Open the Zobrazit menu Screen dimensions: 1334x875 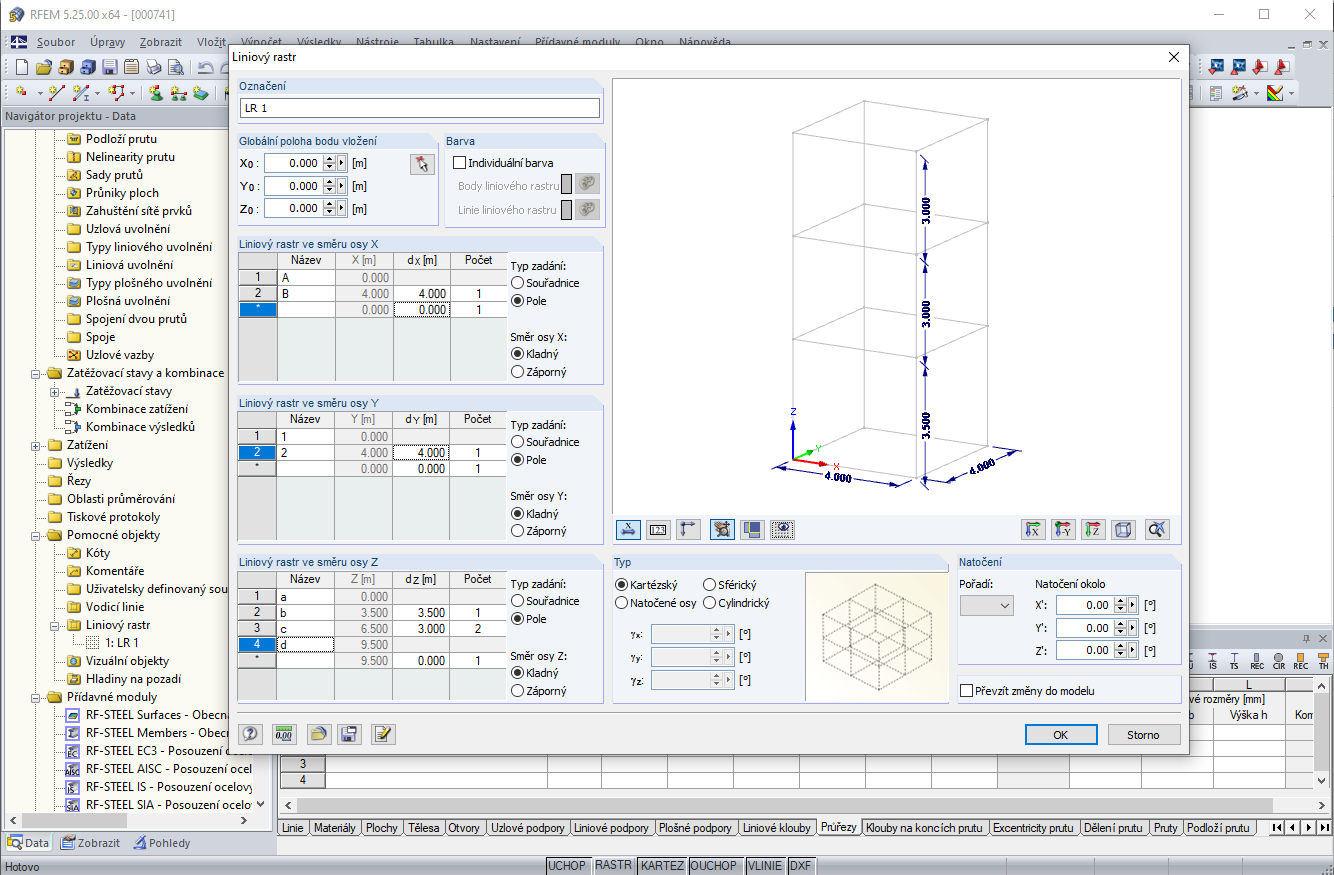point(161,43)
